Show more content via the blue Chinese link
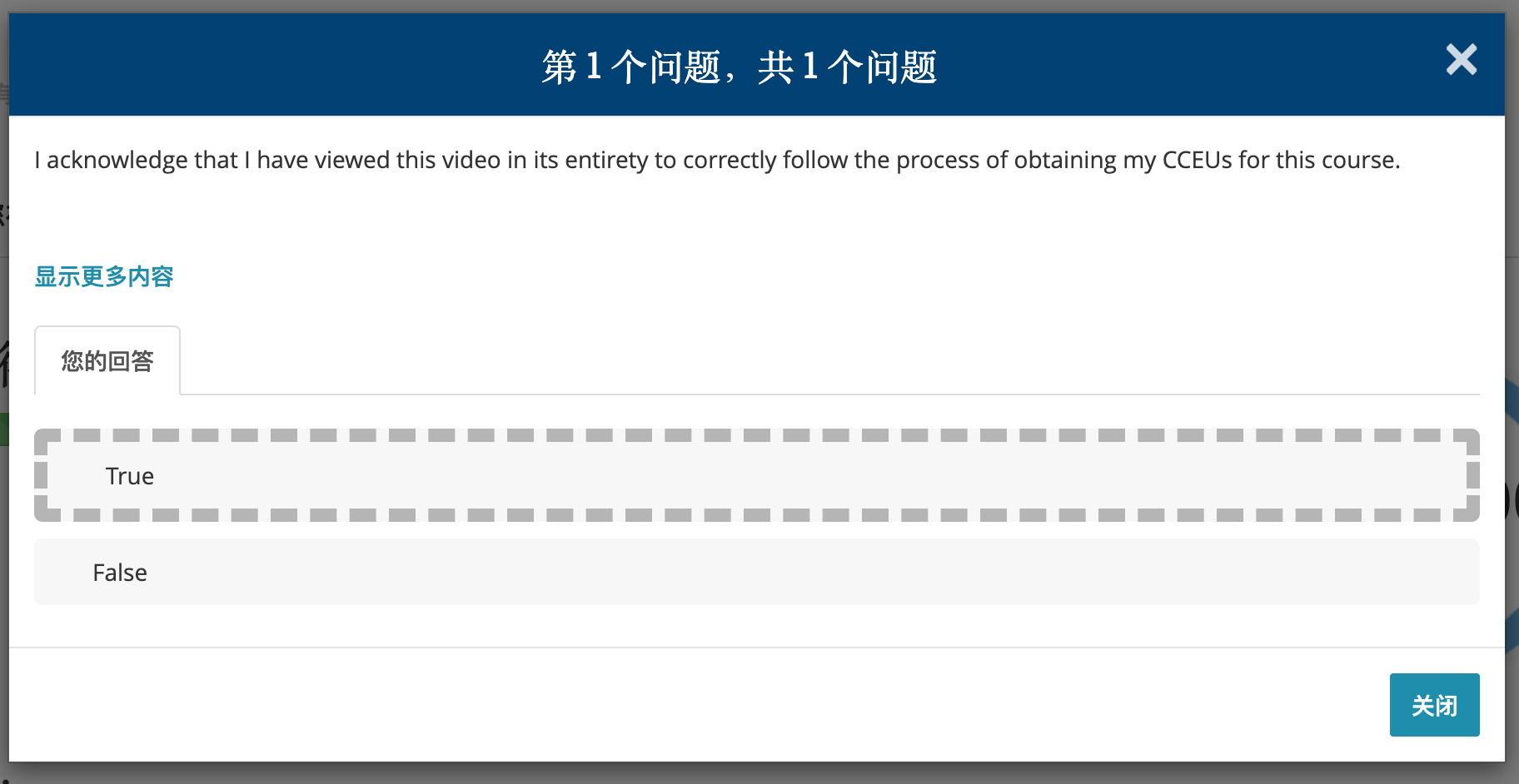The width and height of the screenshot is (1519, 784). (x=104, y=276)
